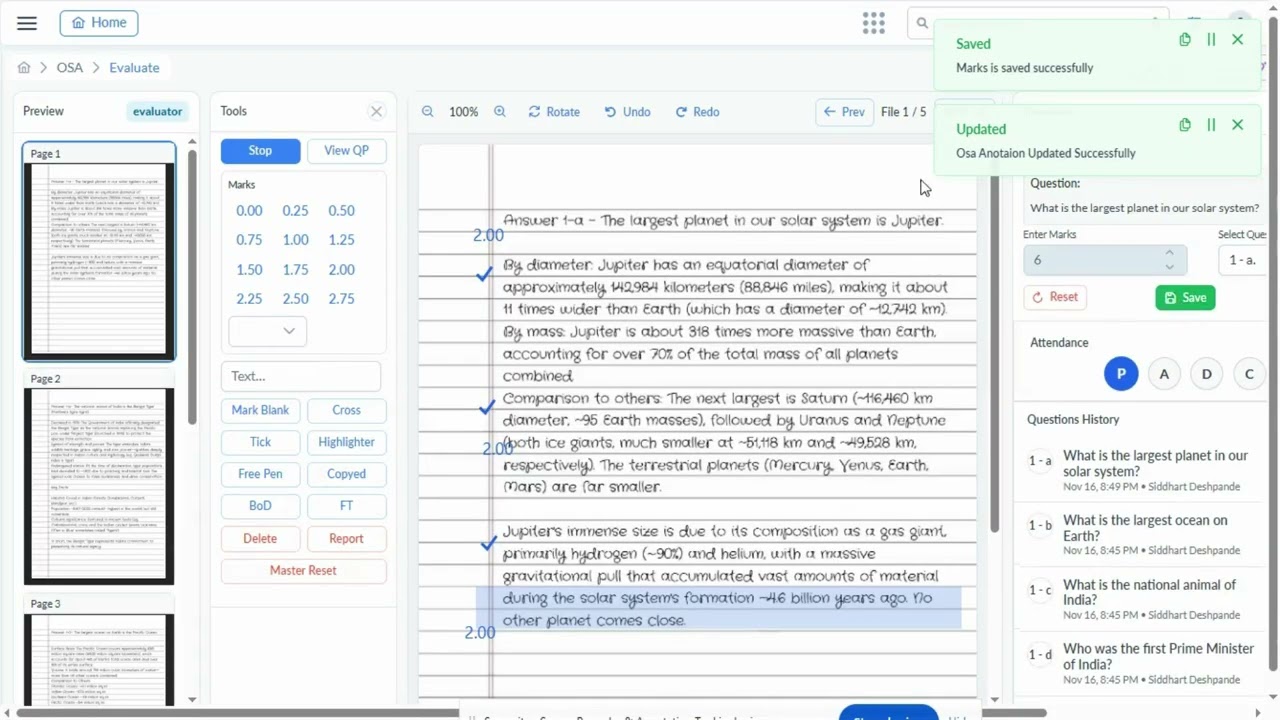
Task: Undo the last annotation
Action: pyautogui.click(x=627, y=112)
